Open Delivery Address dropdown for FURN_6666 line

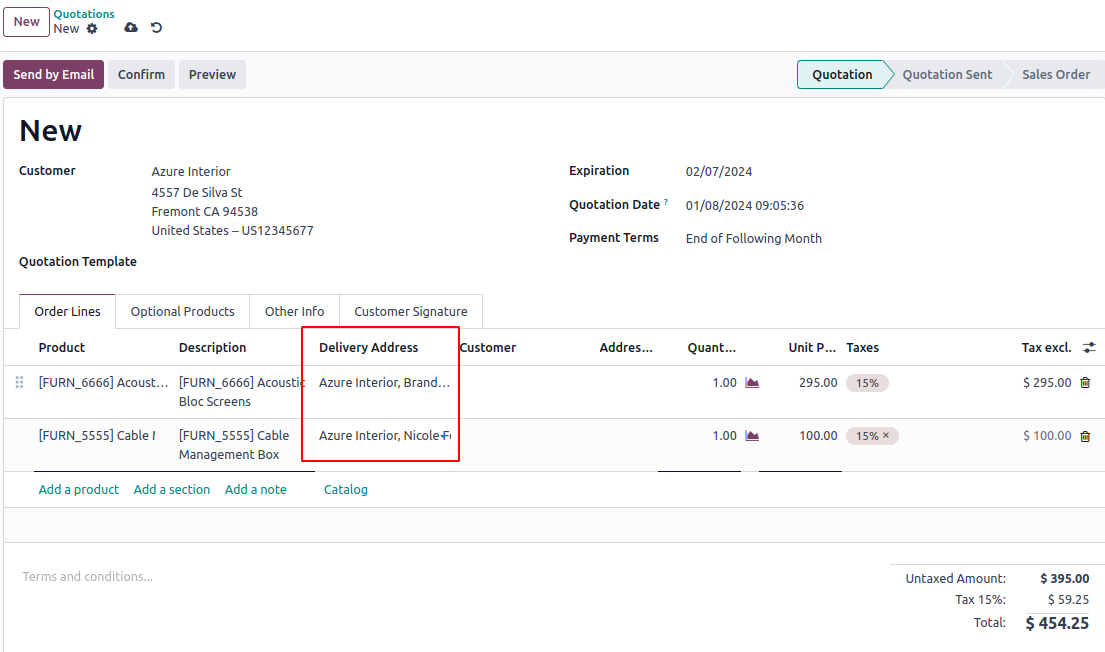coord(384,383)
